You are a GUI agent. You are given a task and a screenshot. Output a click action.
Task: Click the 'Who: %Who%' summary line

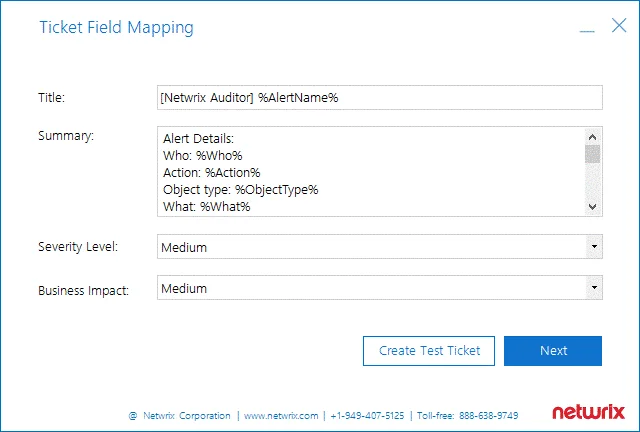pos(202,156)
